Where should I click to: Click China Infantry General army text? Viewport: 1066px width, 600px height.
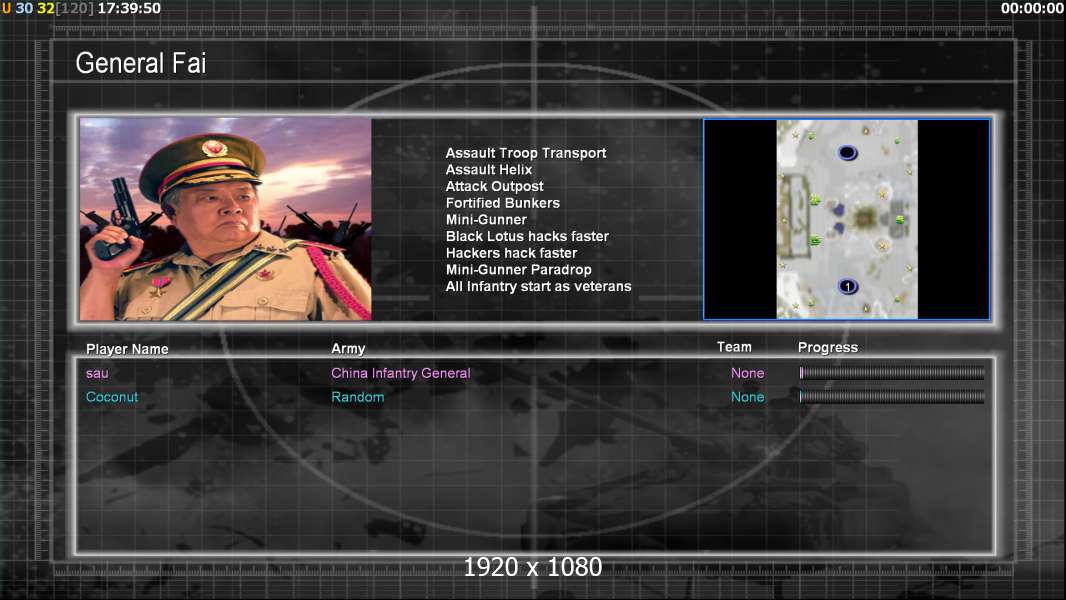pyautogui.click(x=400, y=373)
